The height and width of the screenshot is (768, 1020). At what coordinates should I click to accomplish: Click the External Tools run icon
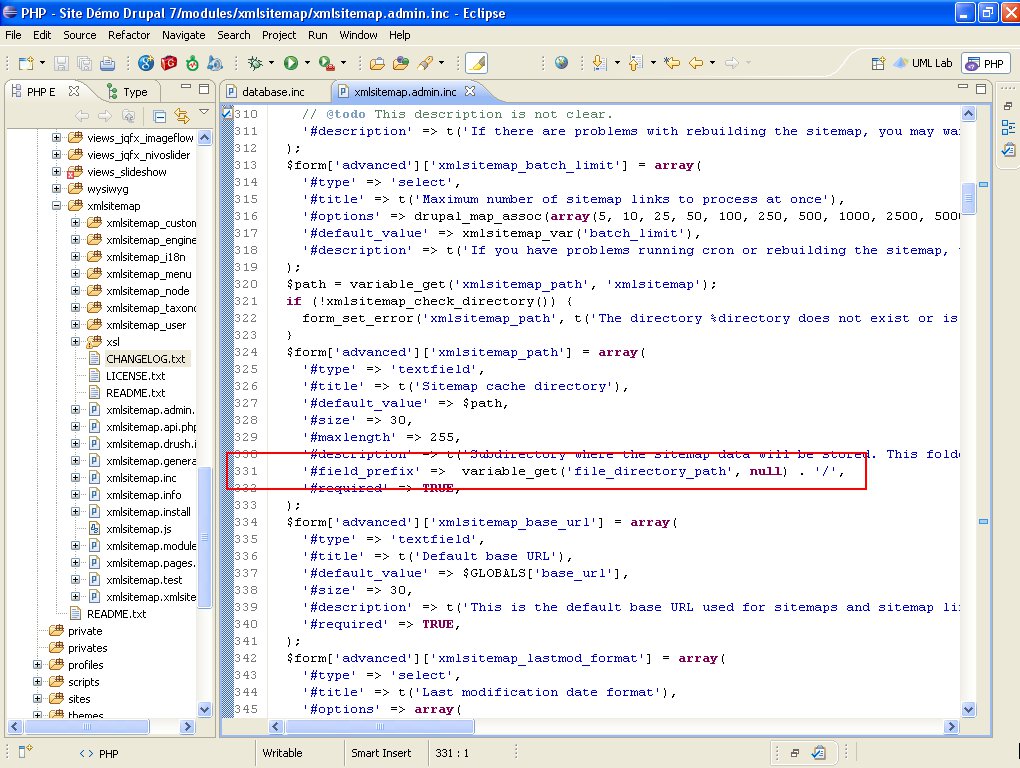point(327,63)
